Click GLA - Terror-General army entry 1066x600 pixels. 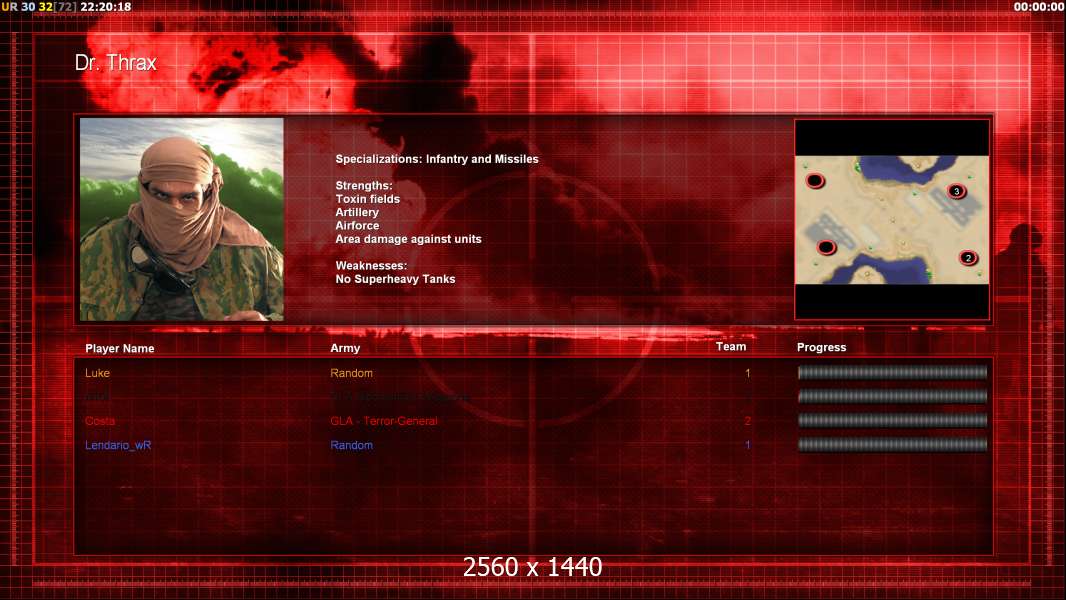(x=384, y=421)
